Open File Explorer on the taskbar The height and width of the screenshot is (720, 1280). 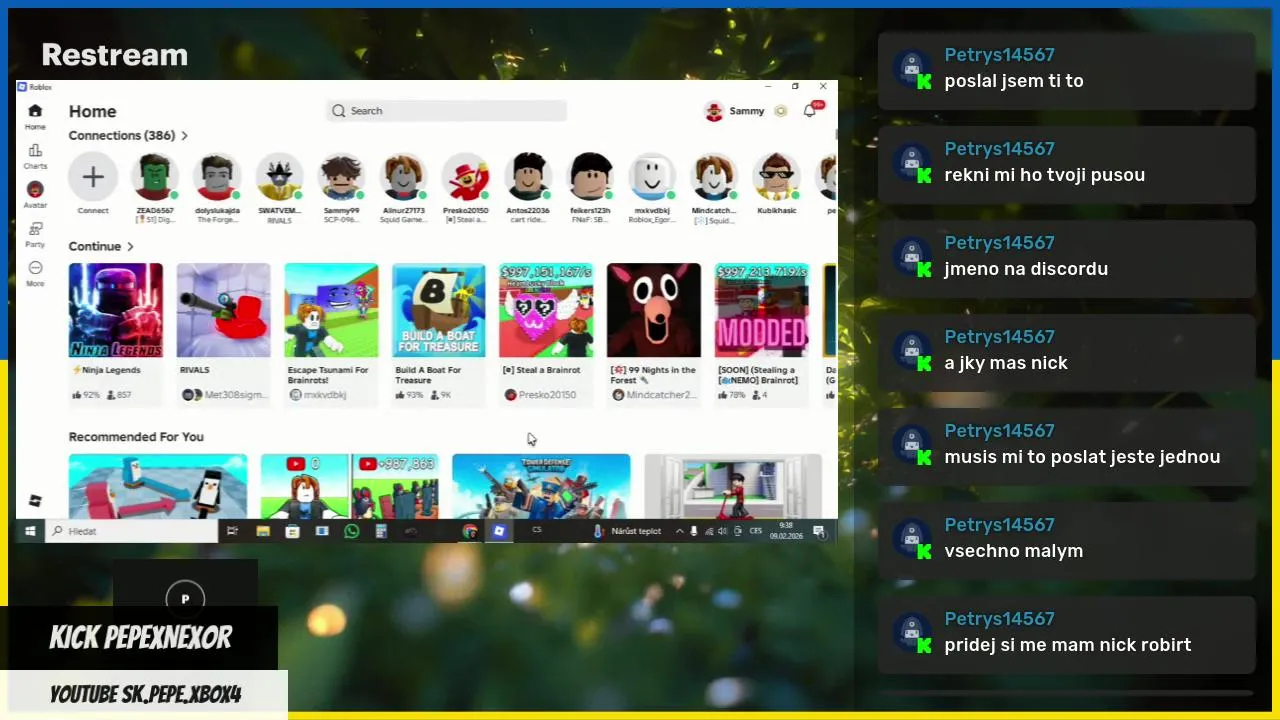pos(262,531)
